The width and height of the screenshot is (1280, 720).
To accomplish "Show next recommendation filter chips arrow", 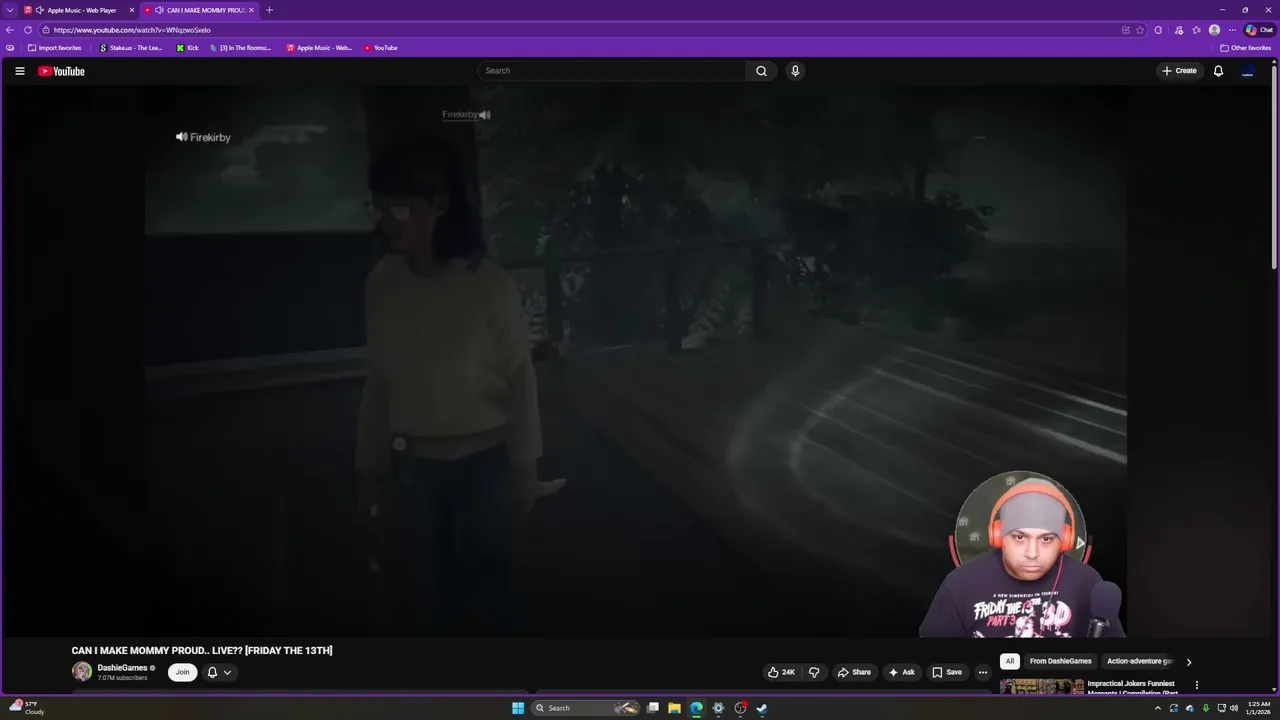I will point(1188,662).
